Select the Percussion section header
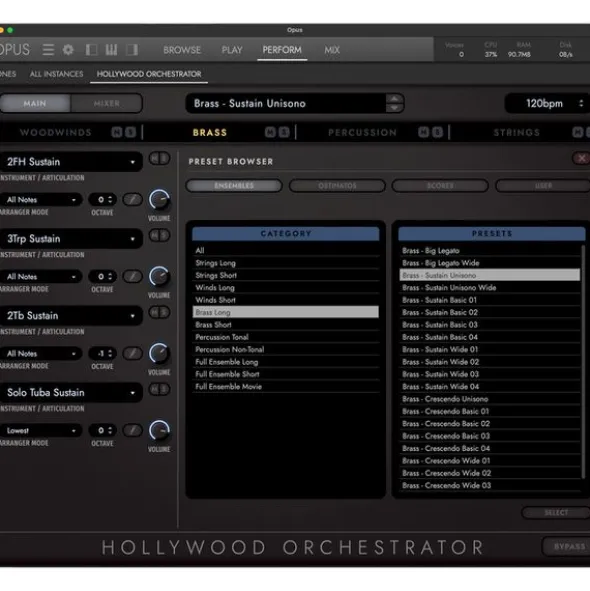 (x=362, y=133)
